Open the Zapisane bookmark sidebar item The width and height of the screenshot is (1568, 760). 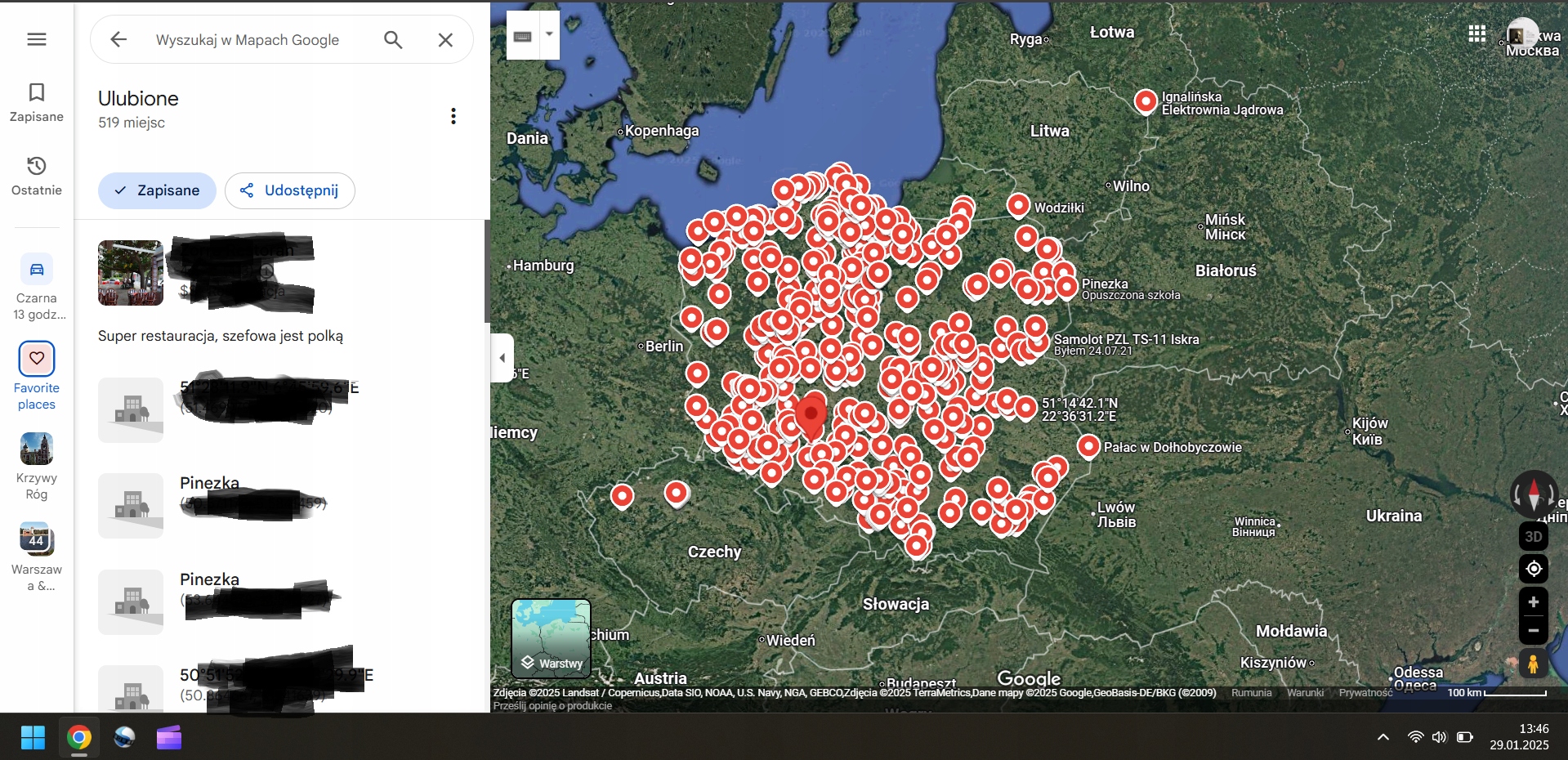(x=37, y=103)
